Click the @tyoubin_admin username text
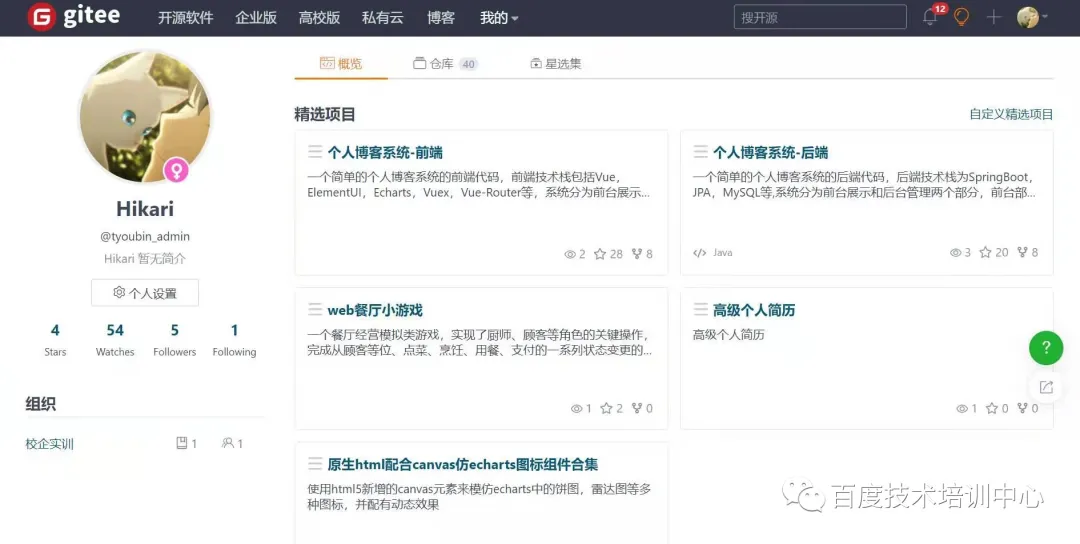 tap(145, 236)
